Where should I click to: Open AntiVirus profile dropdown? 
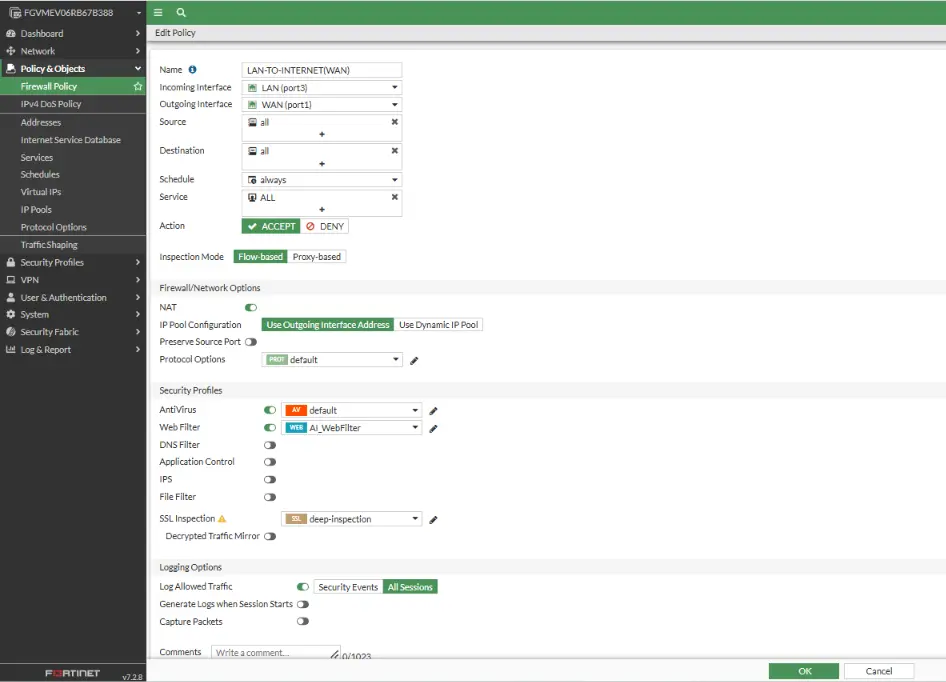click(351, 410)
